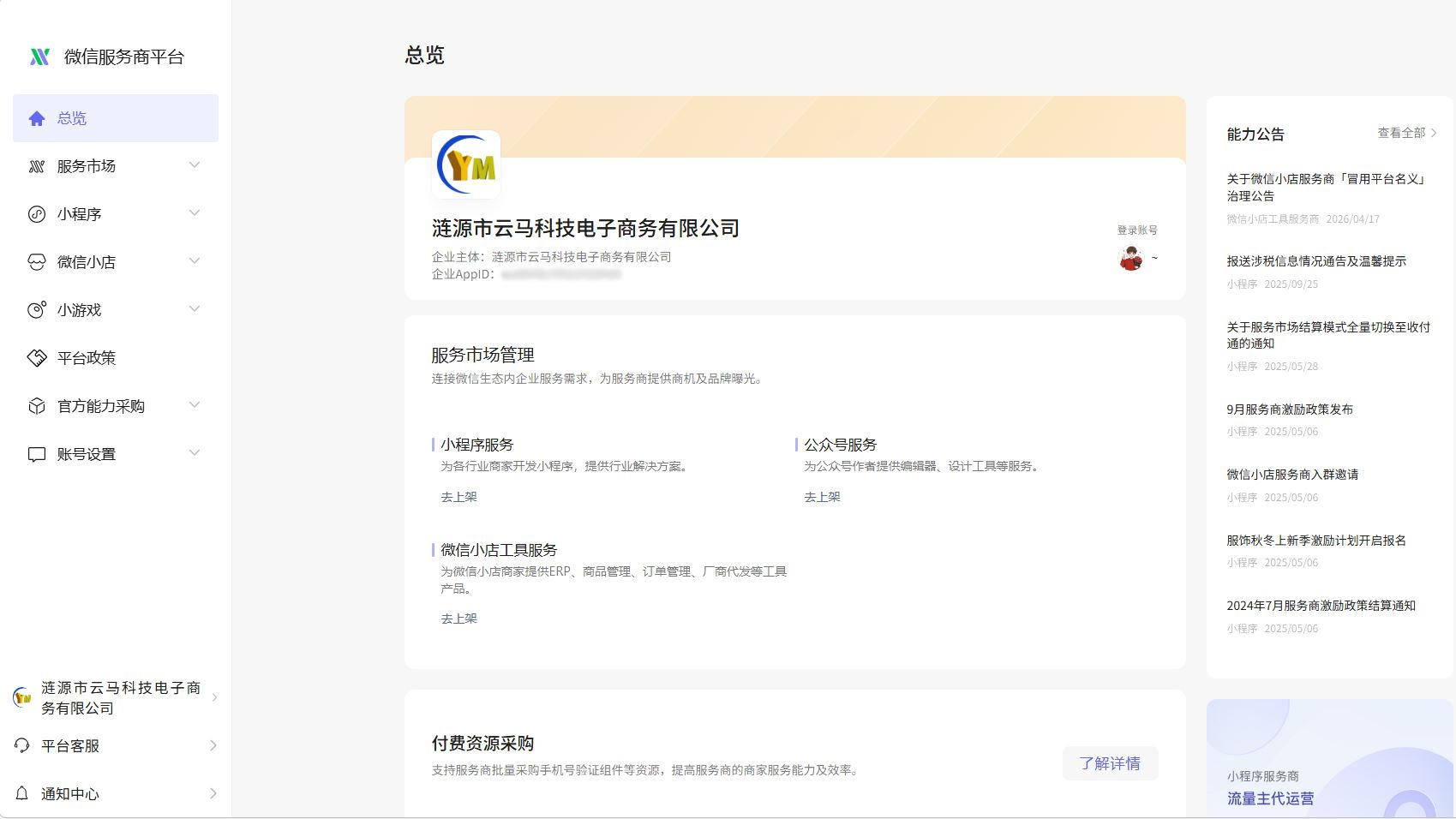This screenshot has width=1456, height=819.
Task: Open notice 微信小店服务商入群邀请
Action: [x=1292, y=475]
